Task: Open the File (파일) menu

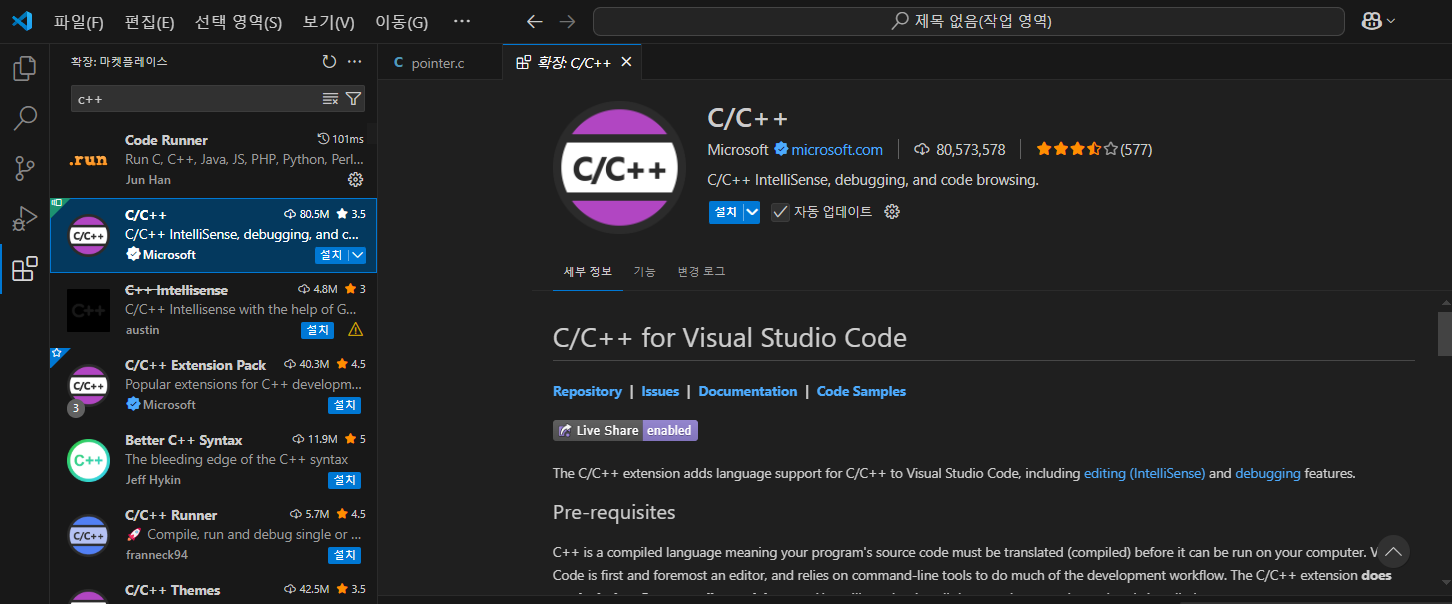Action: click(78, 22)
